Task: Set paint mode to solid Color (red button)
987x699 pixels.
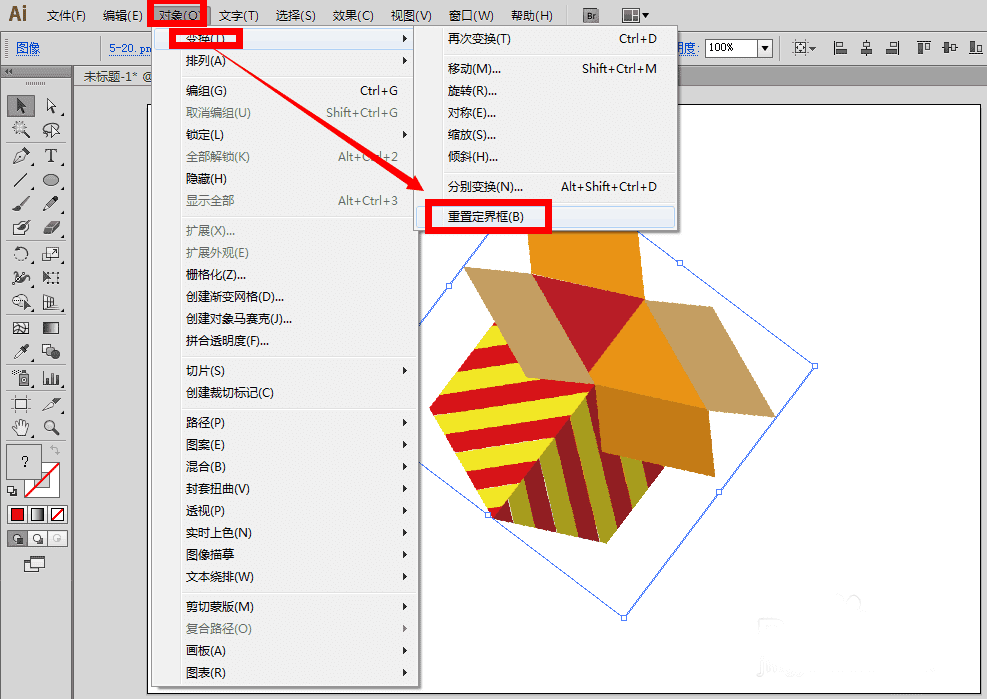Action: click(18, 514)
